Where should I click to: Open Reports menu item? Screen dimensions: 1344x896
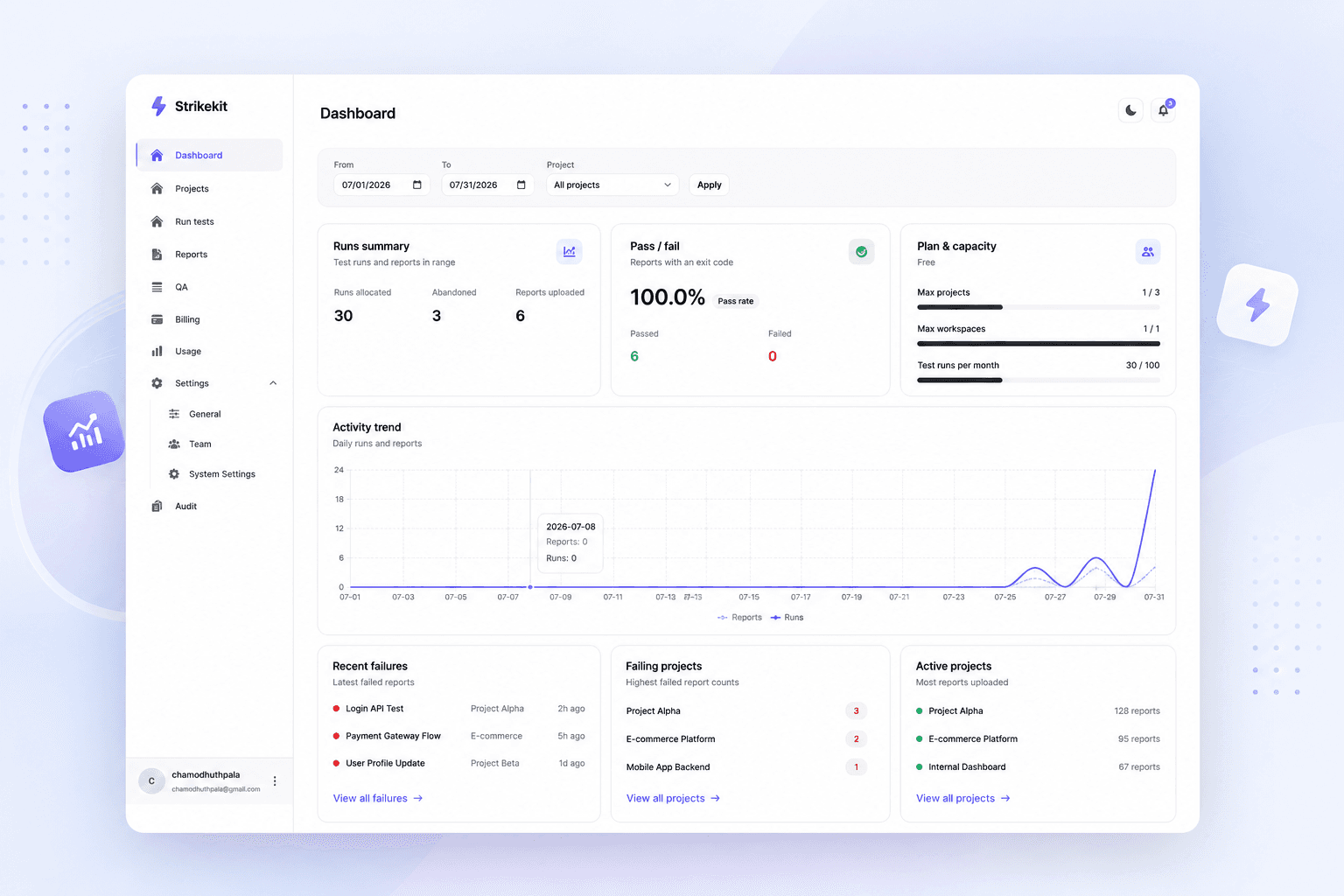tap(209, 255)
